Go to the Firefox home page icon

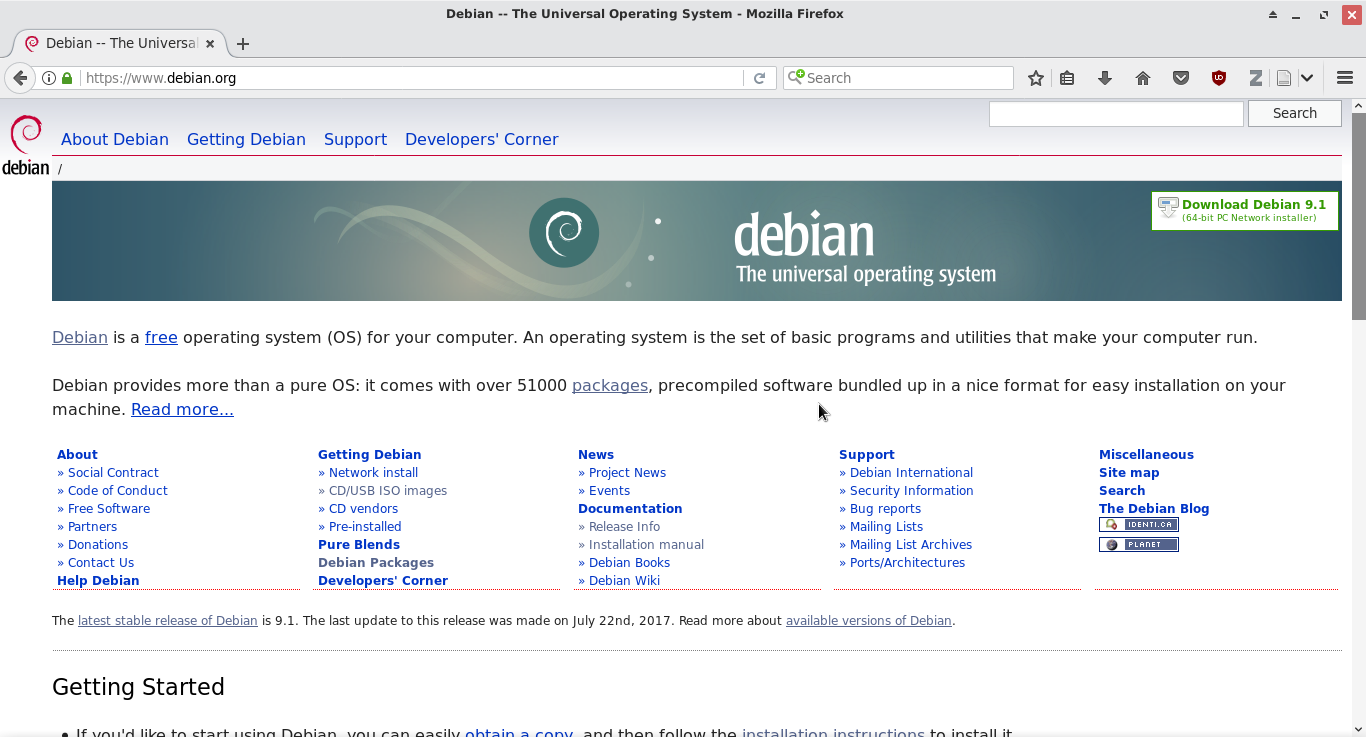pyautogui.click(x=1143, y=78)
